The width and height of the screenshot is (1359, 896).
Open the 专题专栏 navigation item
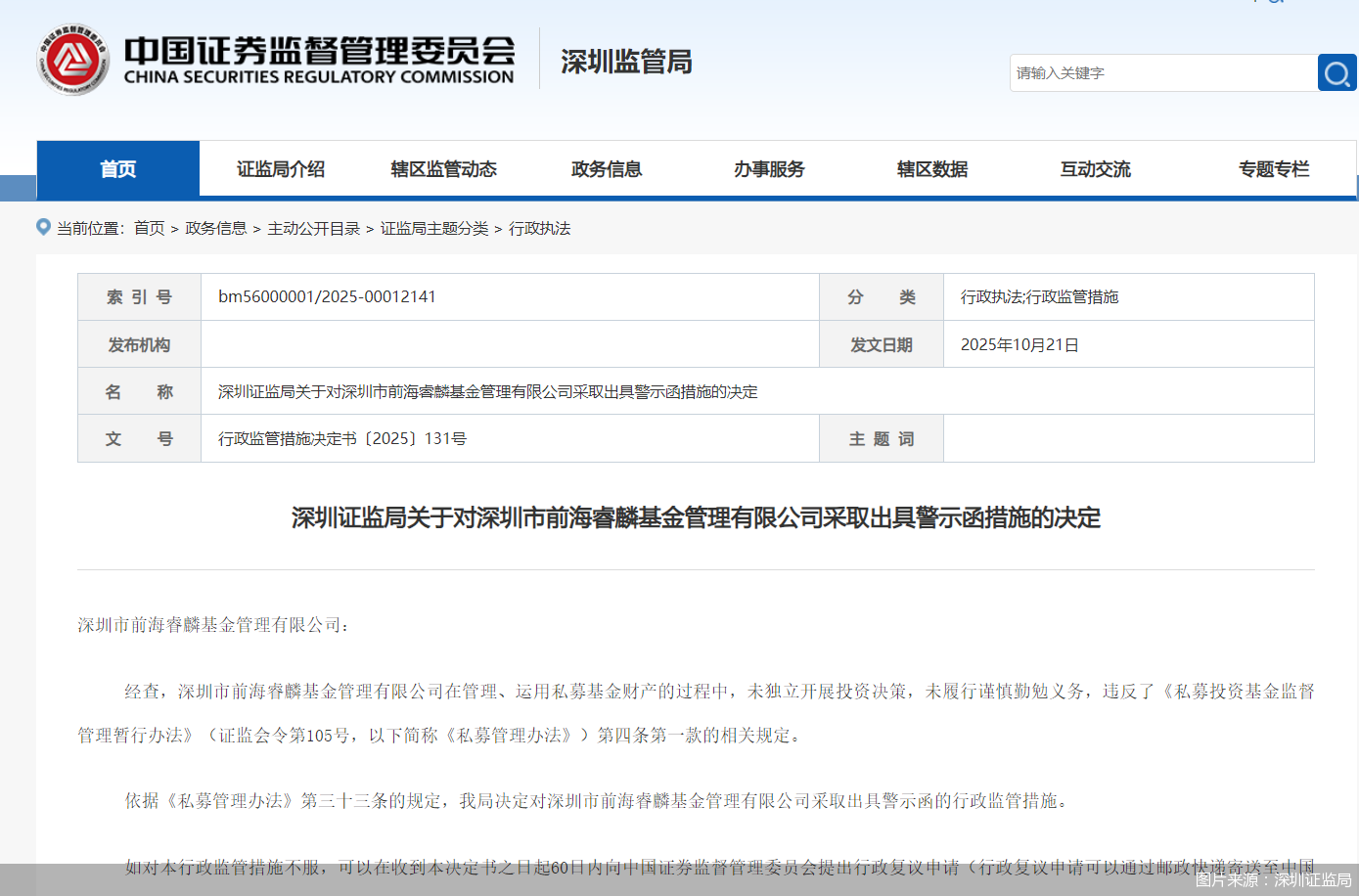(1273, 169)
